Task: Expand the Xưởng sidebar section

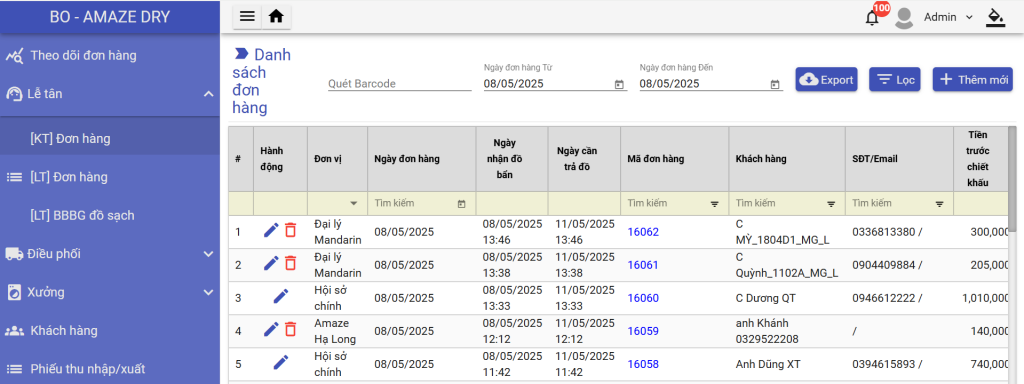Action: 209,292
